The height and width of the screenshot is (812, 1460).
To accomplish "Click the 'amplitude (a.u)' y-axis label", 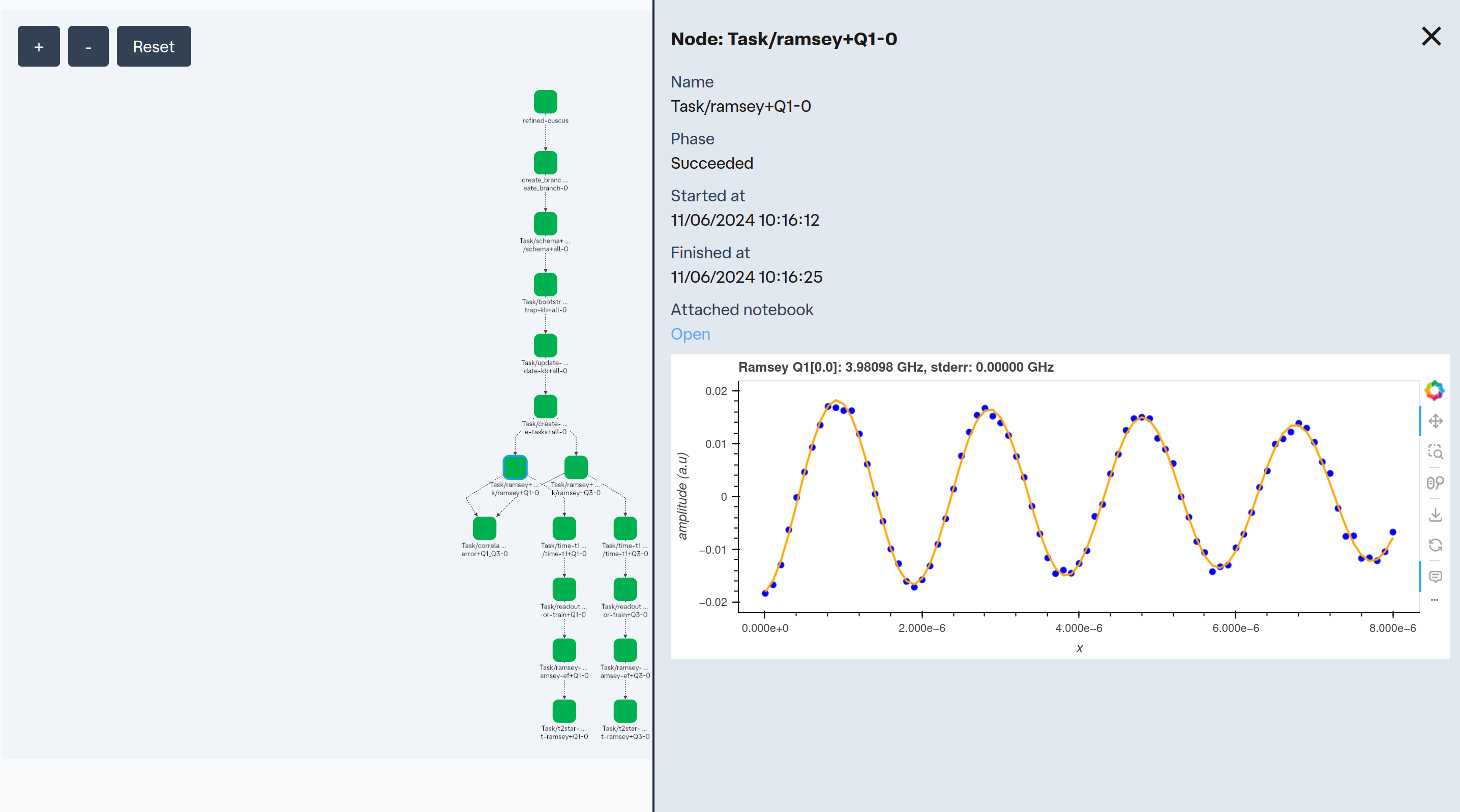I will tap(682, 496).
